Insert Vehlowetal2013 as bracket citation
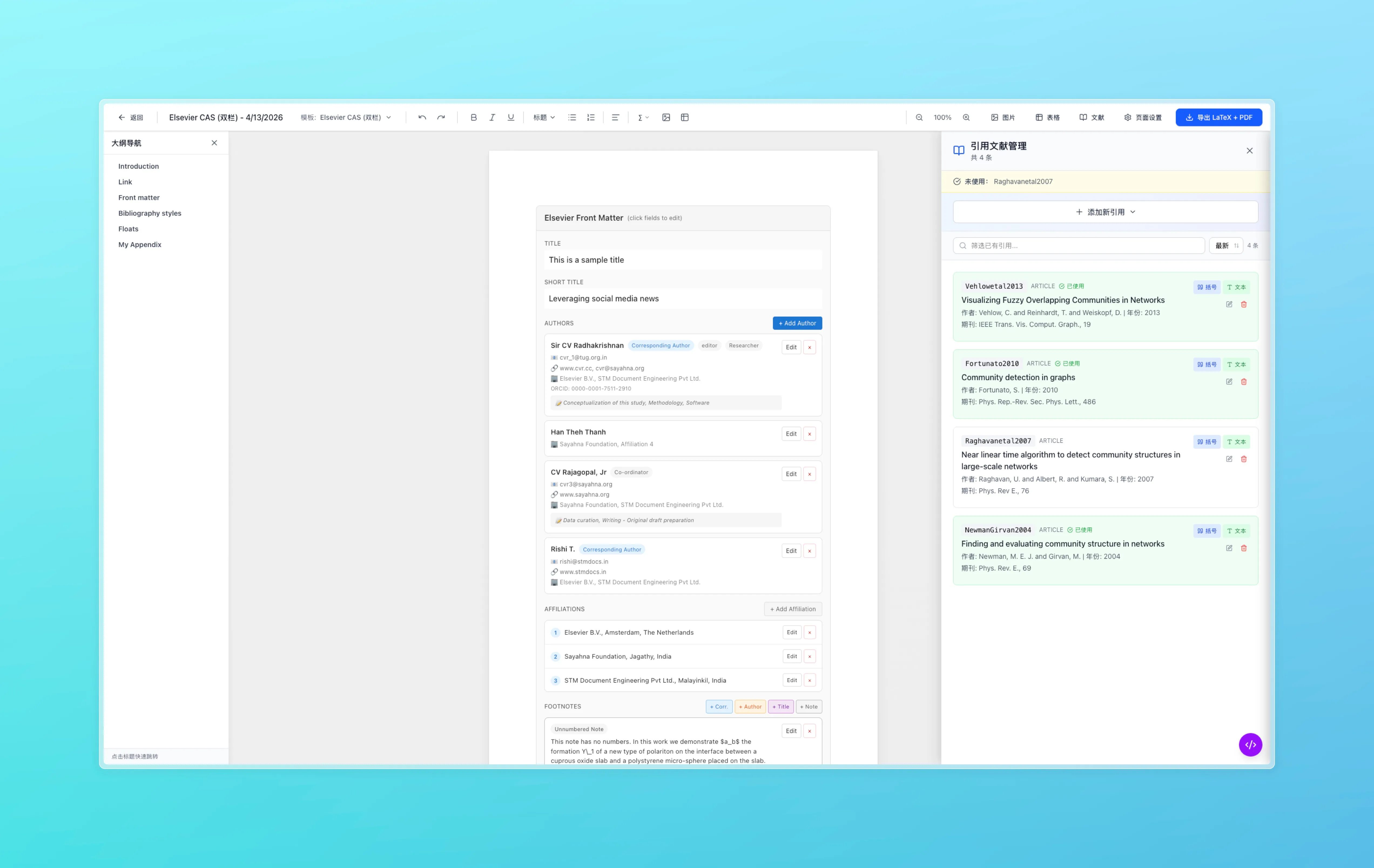The image size is (1374, 868). [x=1206, y=287]
